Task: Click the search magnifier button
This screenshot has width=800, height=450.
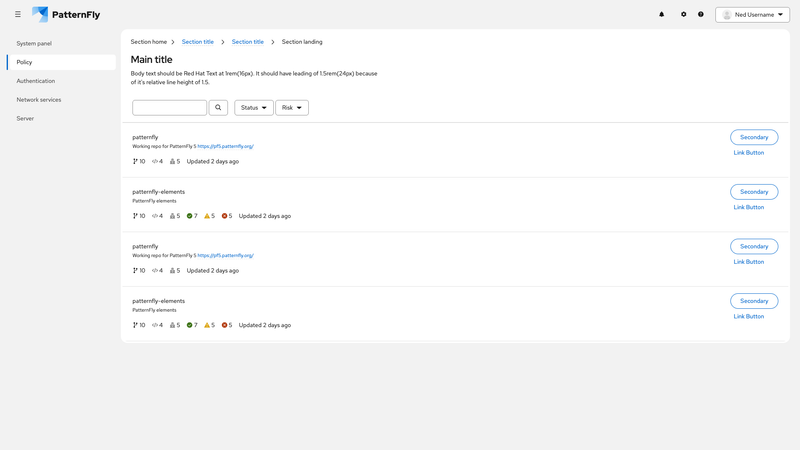Action: tap(218, 108)
